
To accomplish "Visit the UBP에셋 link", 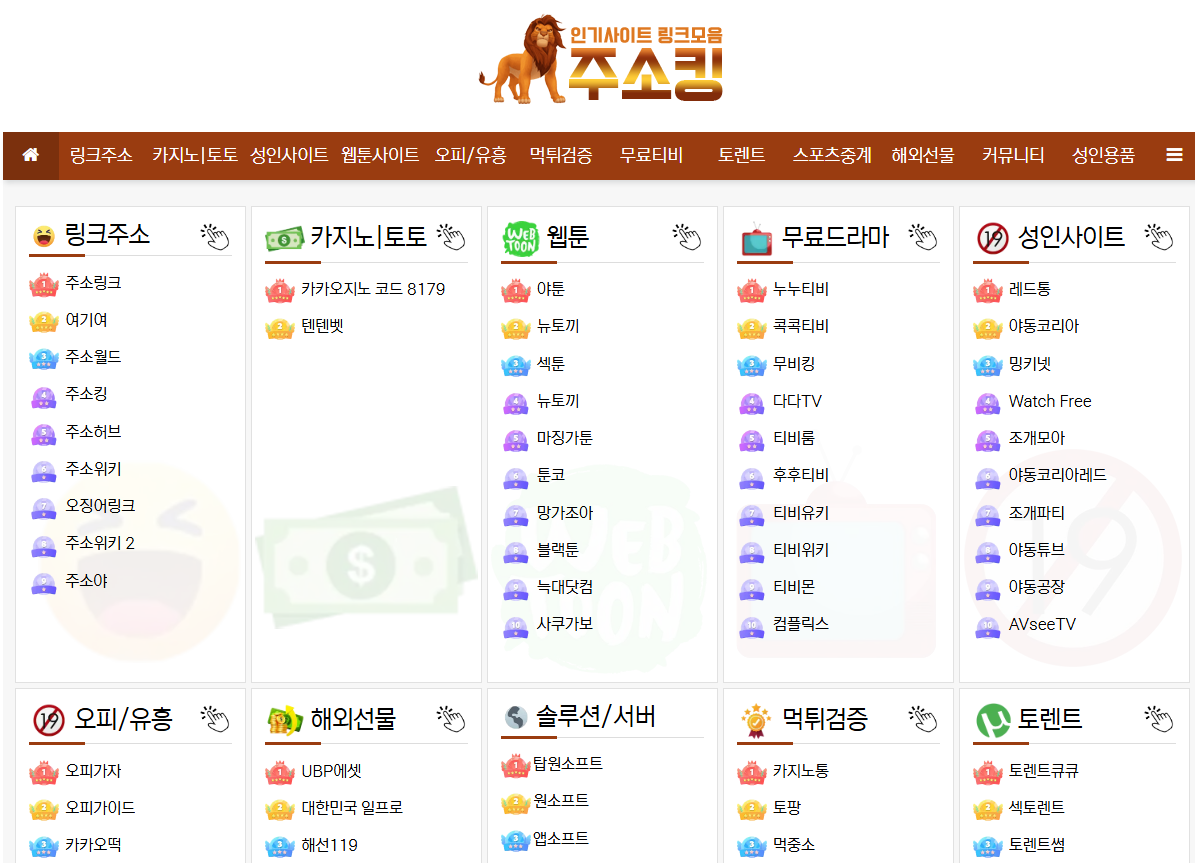I will pos(331,771).
